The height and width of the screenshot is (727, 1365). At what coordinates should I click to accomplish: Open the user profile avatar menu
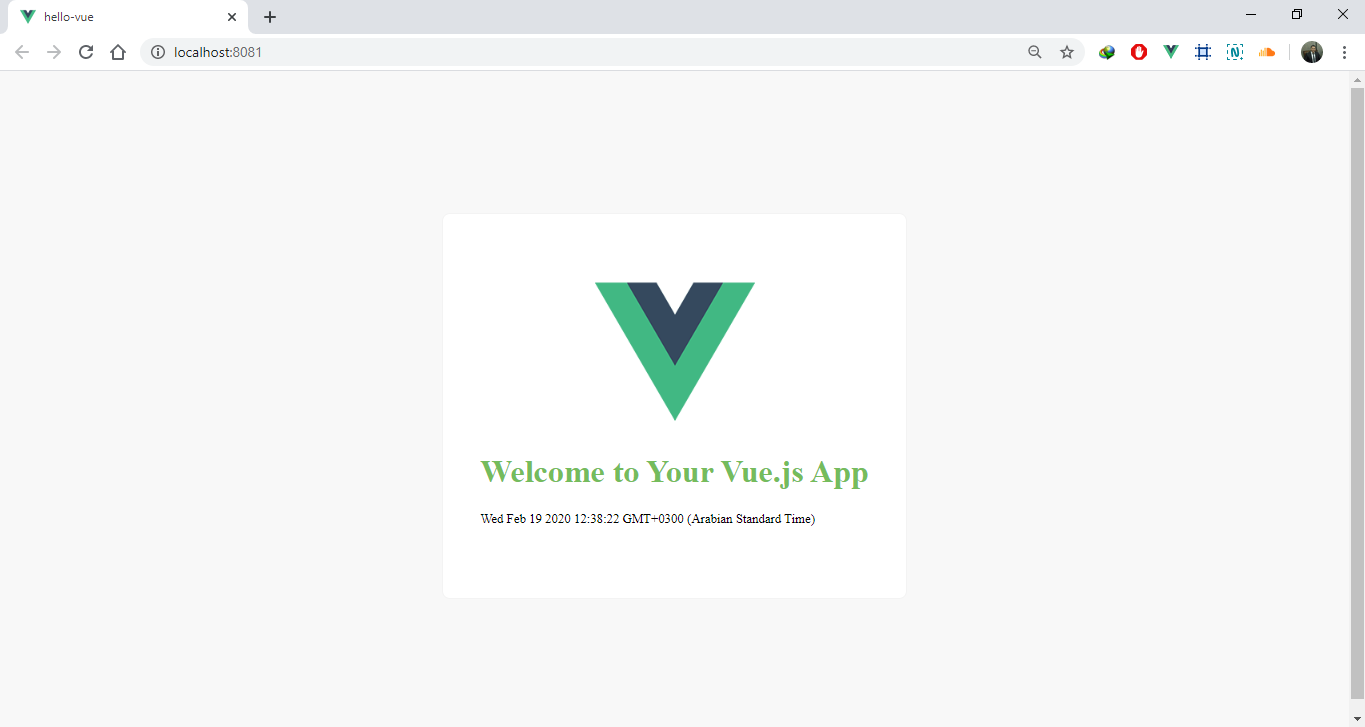1312,52
